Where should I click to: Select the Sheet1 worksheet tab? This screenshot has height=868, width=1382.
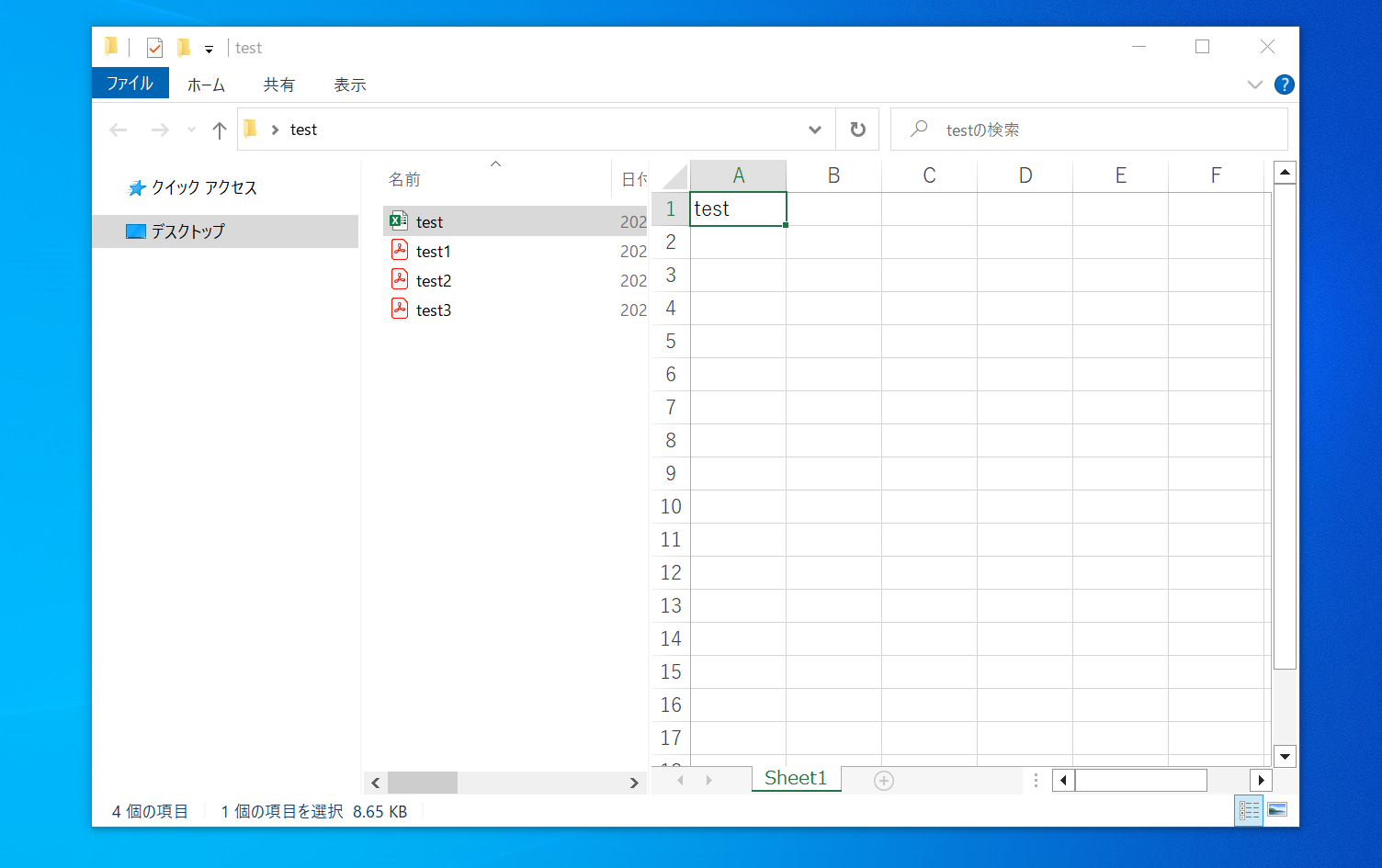point(795,778)
